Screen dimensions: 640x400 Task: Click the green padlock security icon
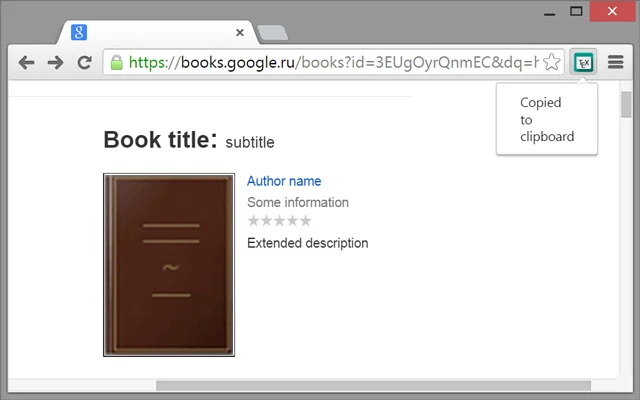pos(117,62)
